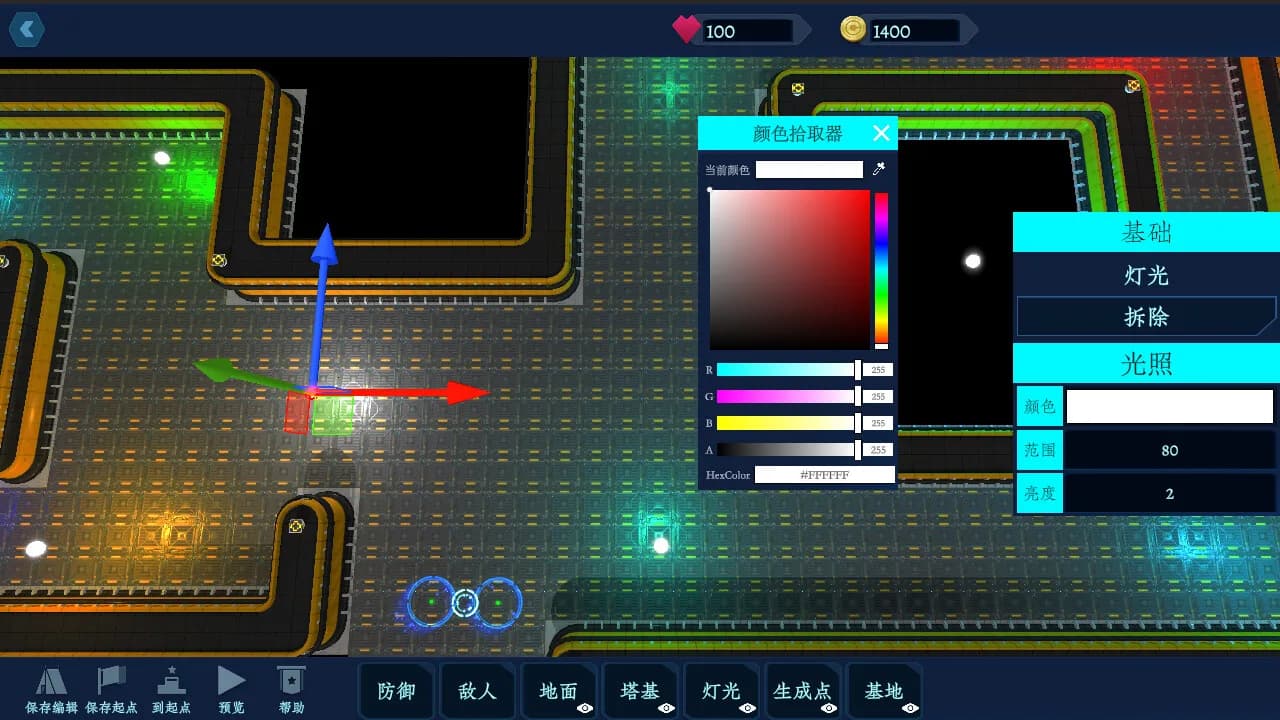This screenshot has height=720, width=1280.
Task: Select the eyedropper color sampler
Action: tap(879, 169)
